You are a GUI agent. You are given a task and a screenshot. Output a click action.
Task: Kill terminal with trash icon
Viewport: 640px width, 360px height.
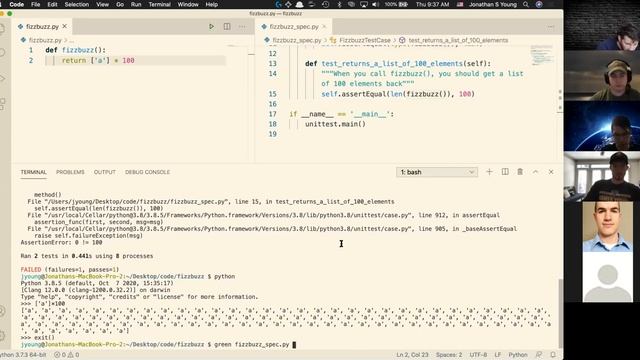tap(520, 172)
